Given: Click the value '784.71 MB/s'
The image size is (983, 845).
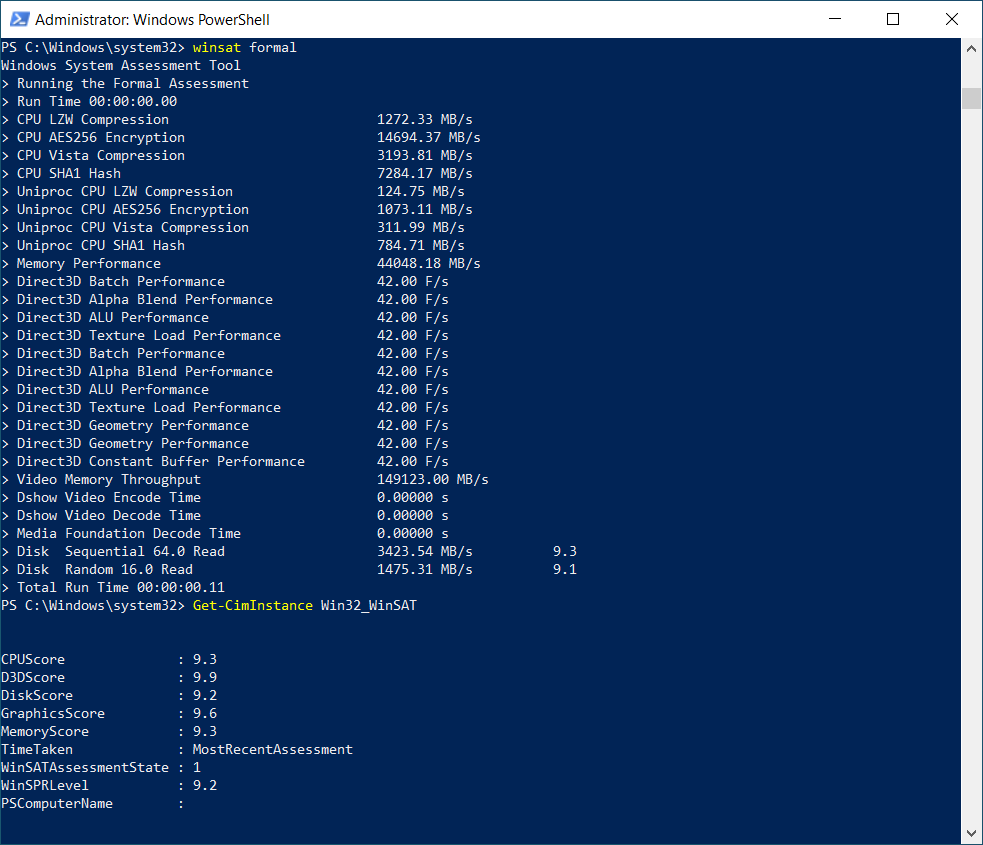Looking at the screenshot, I should [x=421, y=246].
